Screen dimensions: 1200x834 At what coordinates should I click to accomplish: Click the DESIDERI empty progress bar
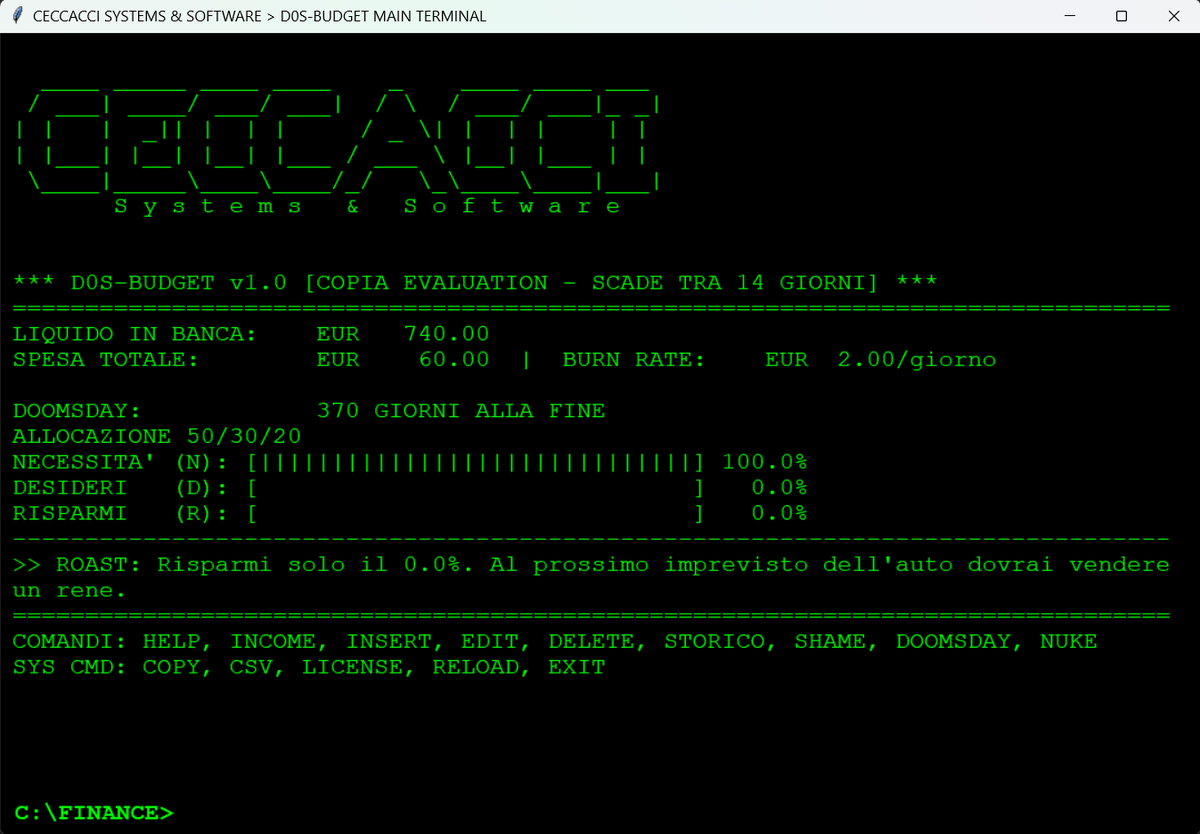click(476, 488)
